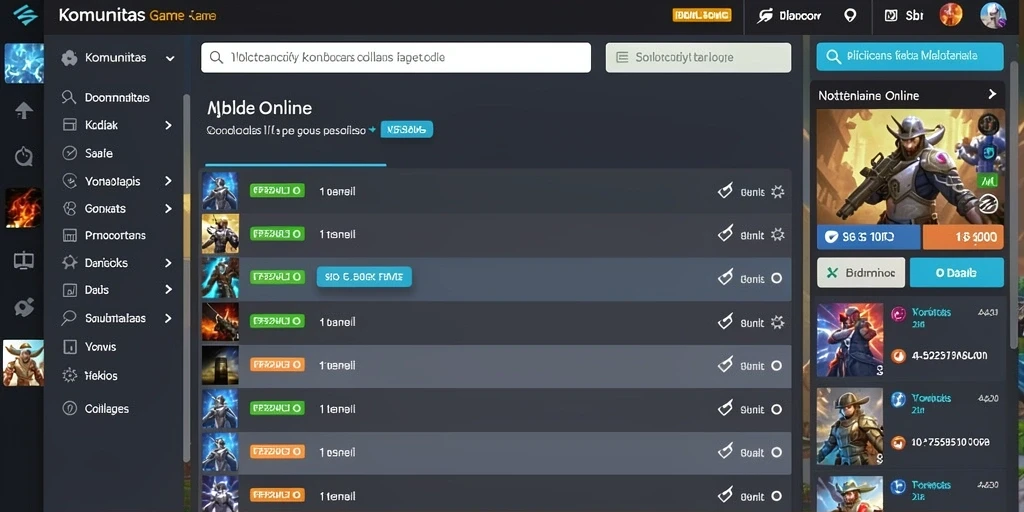1024x512 pixels.
Task: Click the striped circle icon on featured image
Action: coord(988,204)
